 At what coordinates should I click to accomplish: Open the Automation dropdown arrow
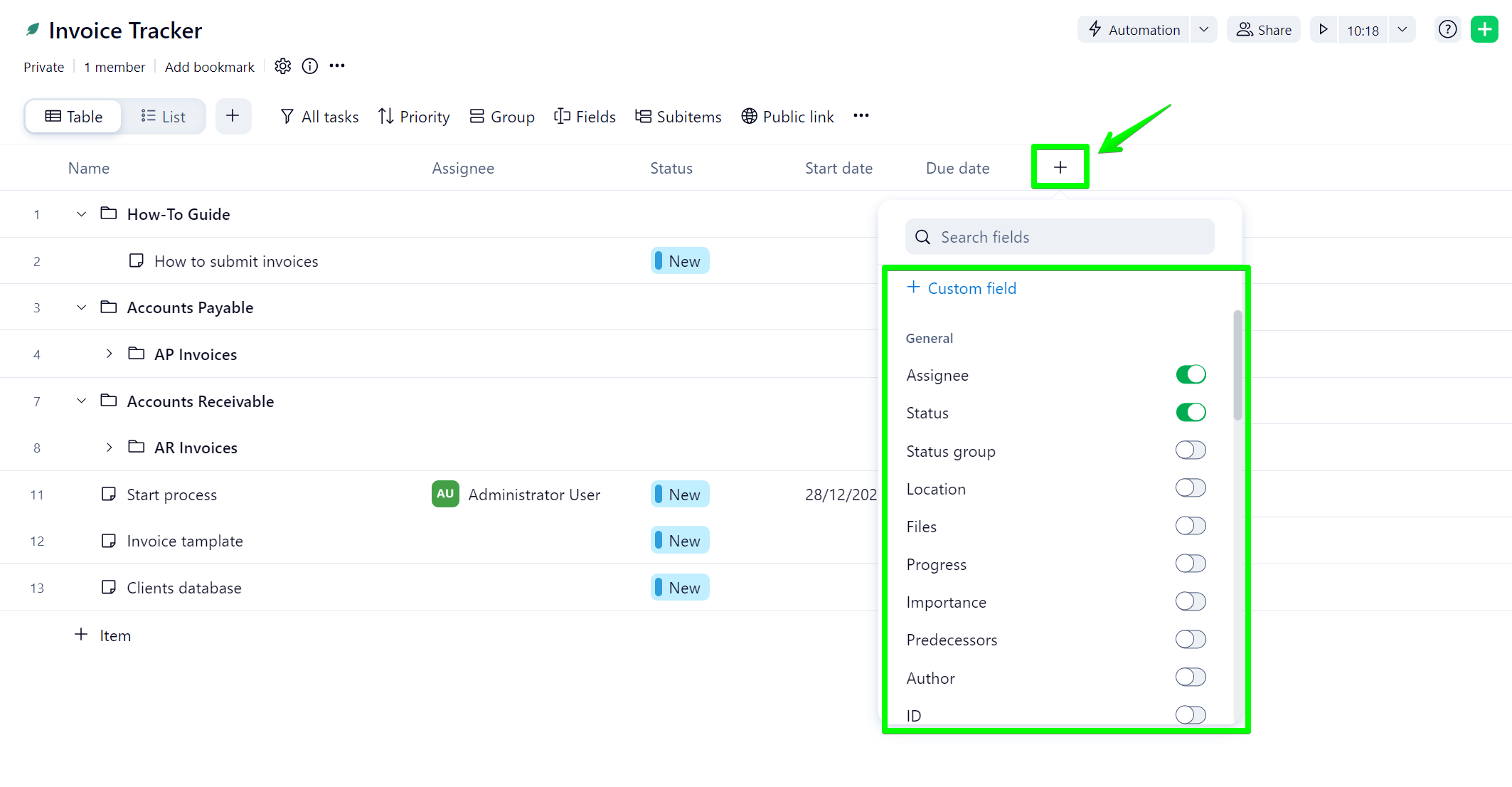[1203, 30]
